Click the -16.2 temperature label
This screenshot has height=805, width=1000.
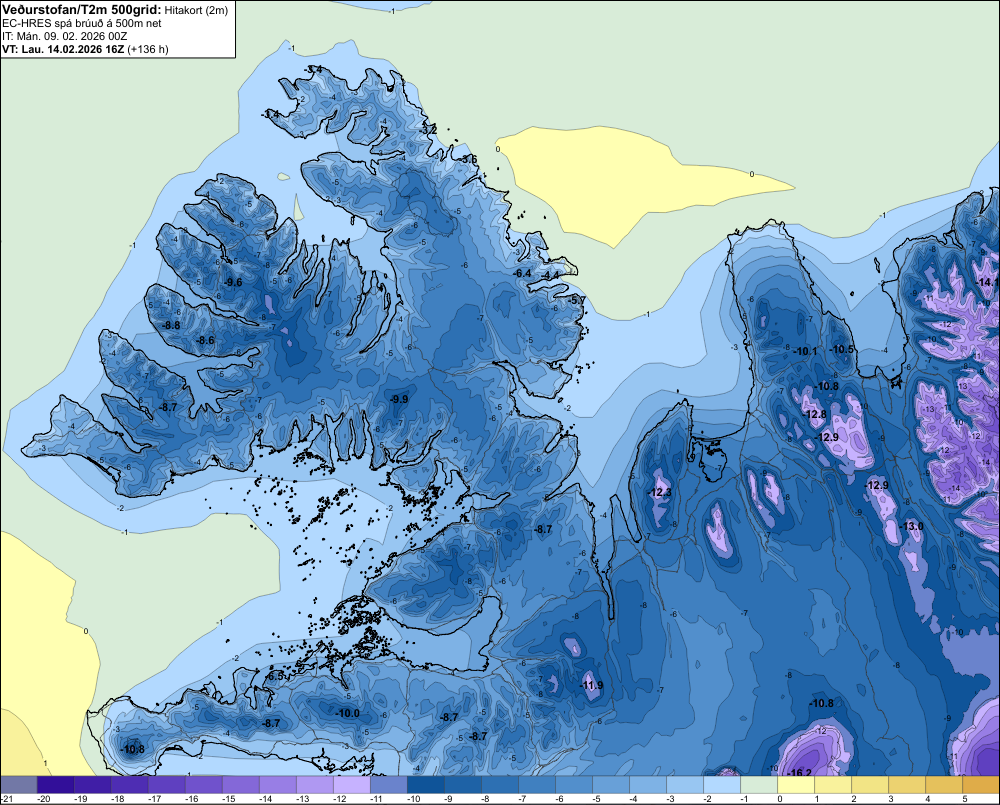pyautogui.click(x=800, y=773)
